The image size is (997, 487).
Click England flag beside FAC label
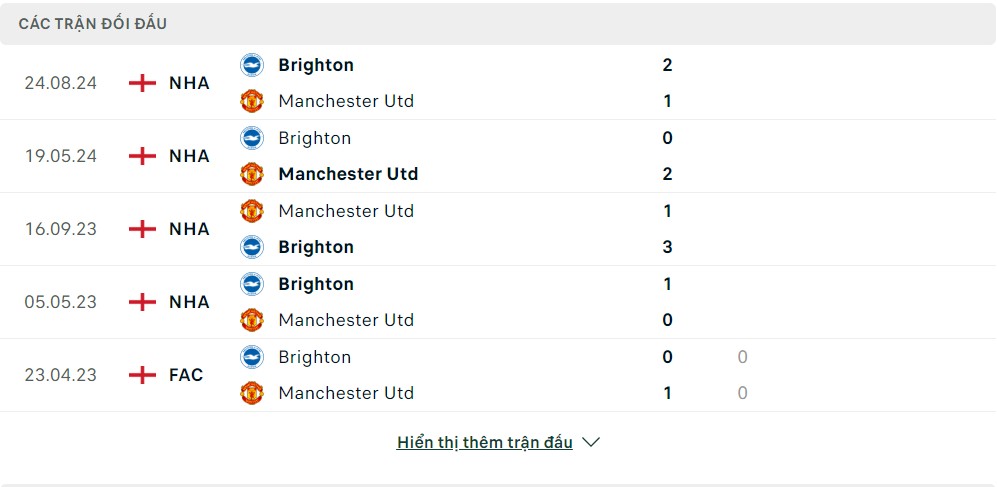[x=142, y=375]
